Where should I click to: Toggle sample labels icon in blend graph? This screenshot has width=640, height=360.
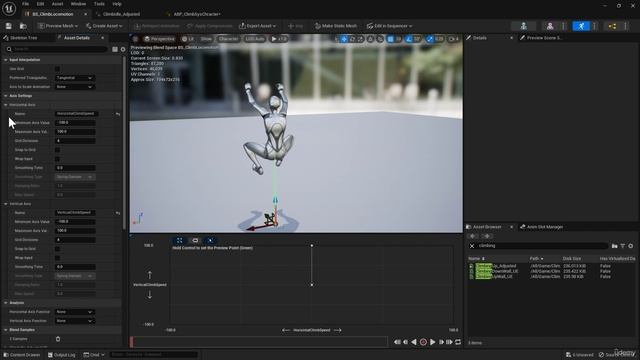tap(195, 240)
